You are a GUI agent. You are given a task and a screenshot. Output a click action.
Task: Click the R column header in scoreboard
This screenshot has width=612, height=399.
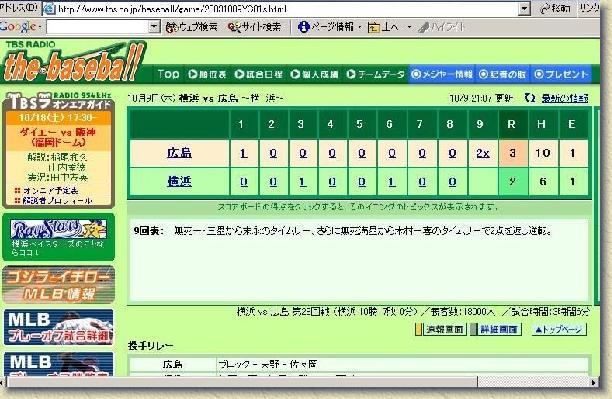(512, 124)
